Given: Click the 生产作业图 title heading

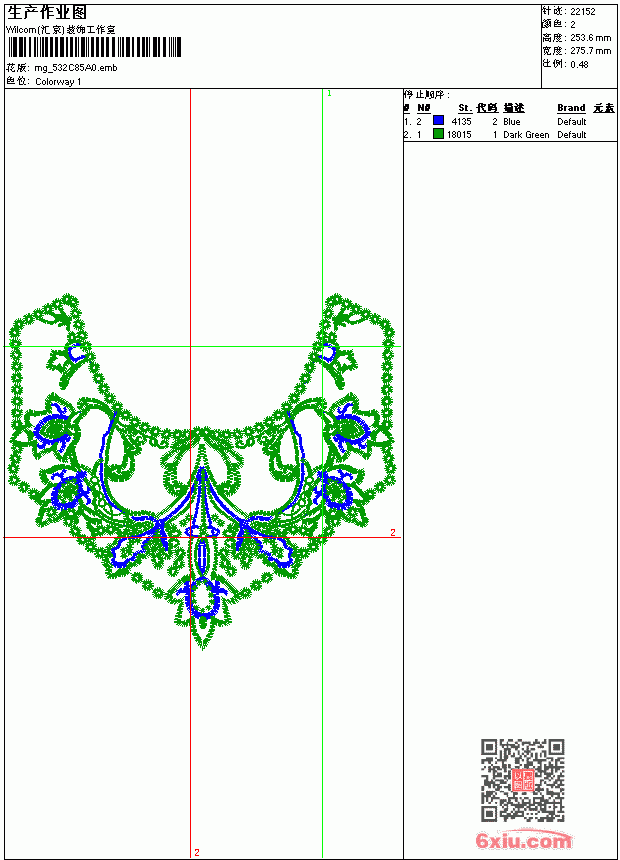Looking at the screenshot, I should (x=47, y=12).
